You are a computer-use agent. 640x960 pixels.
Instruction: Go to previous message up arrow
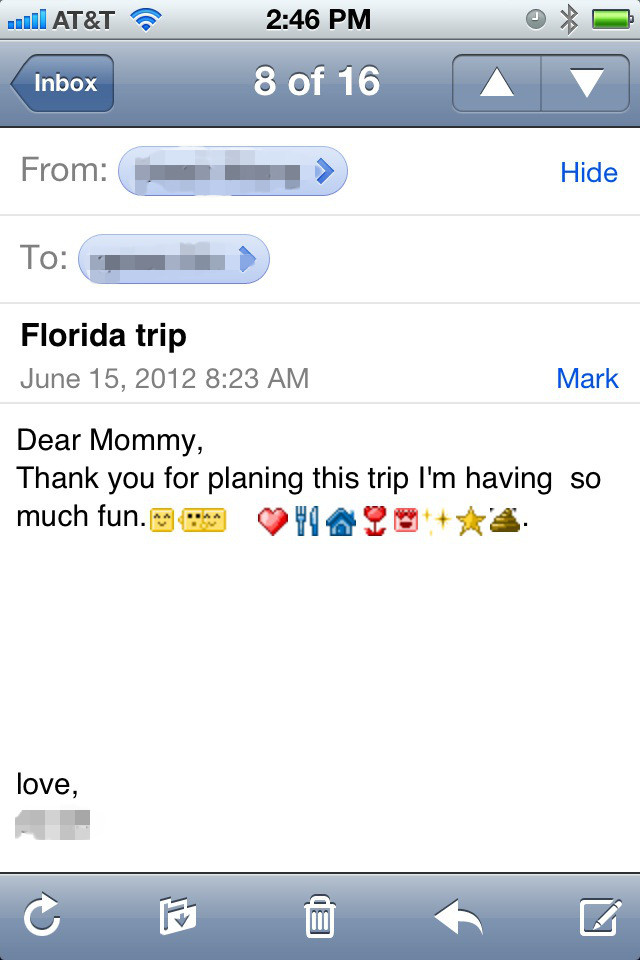pos(496,83)
